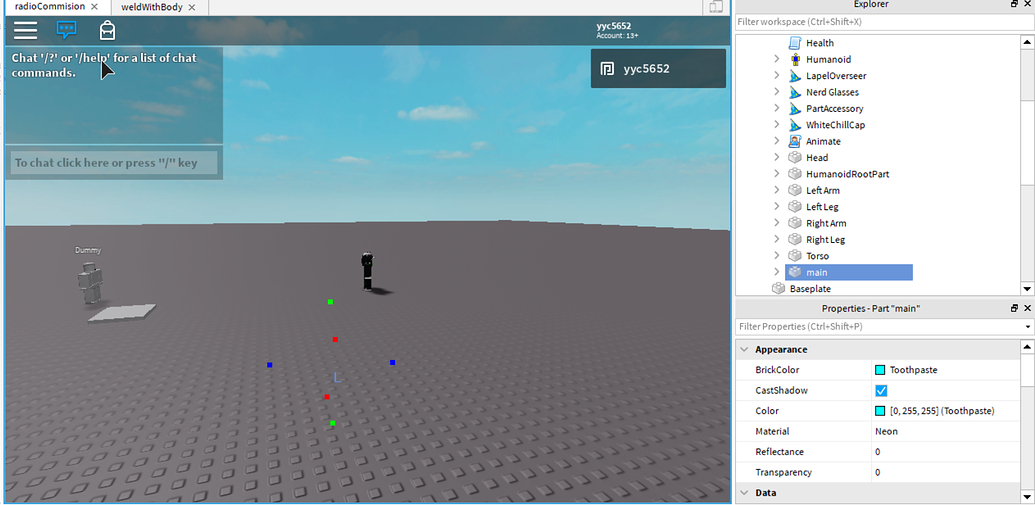Undock the Explorer panel

[1014, 4]
